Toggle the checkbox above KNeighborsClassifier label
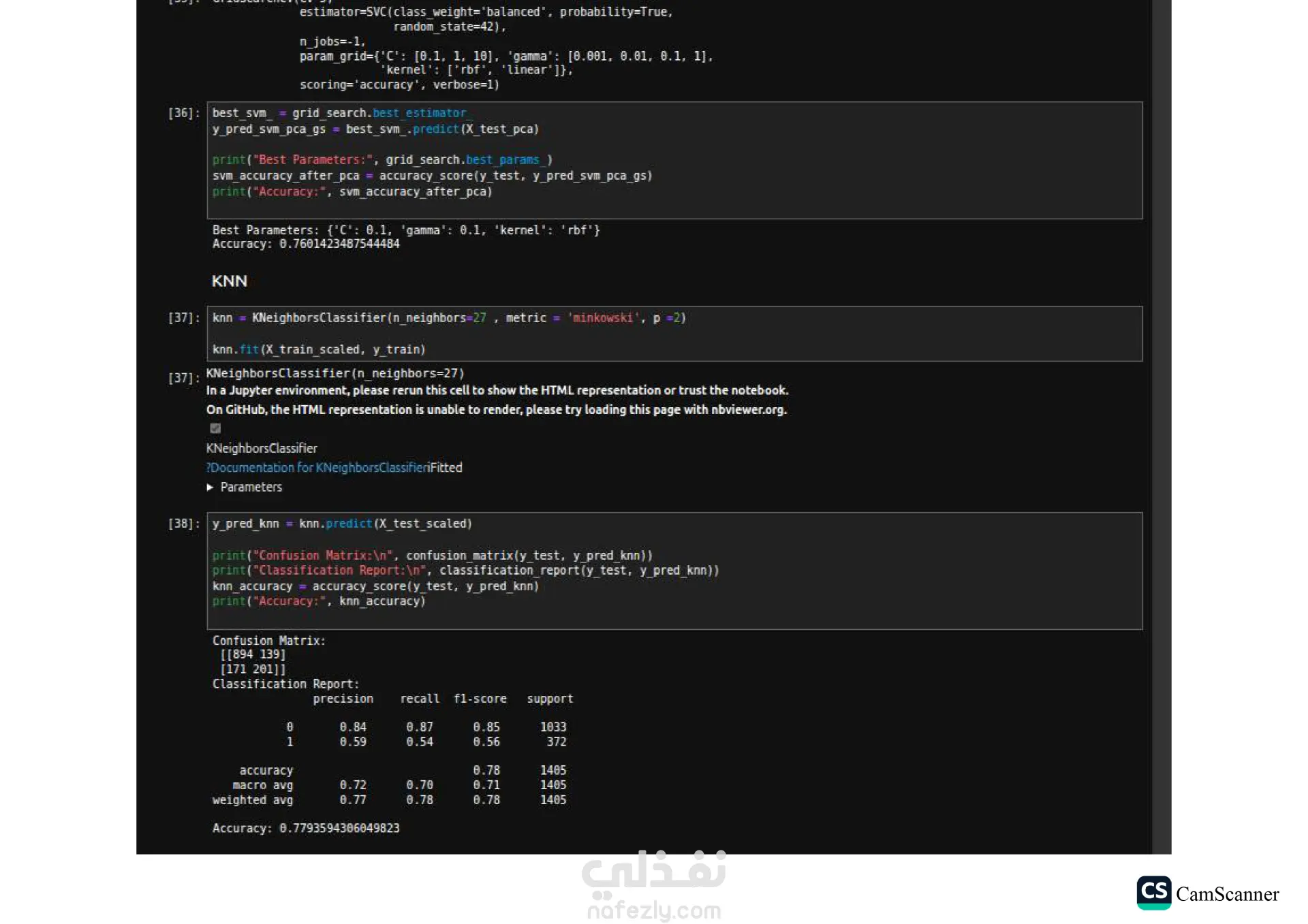Screen dimensions: 1308x924 point(215,428)
